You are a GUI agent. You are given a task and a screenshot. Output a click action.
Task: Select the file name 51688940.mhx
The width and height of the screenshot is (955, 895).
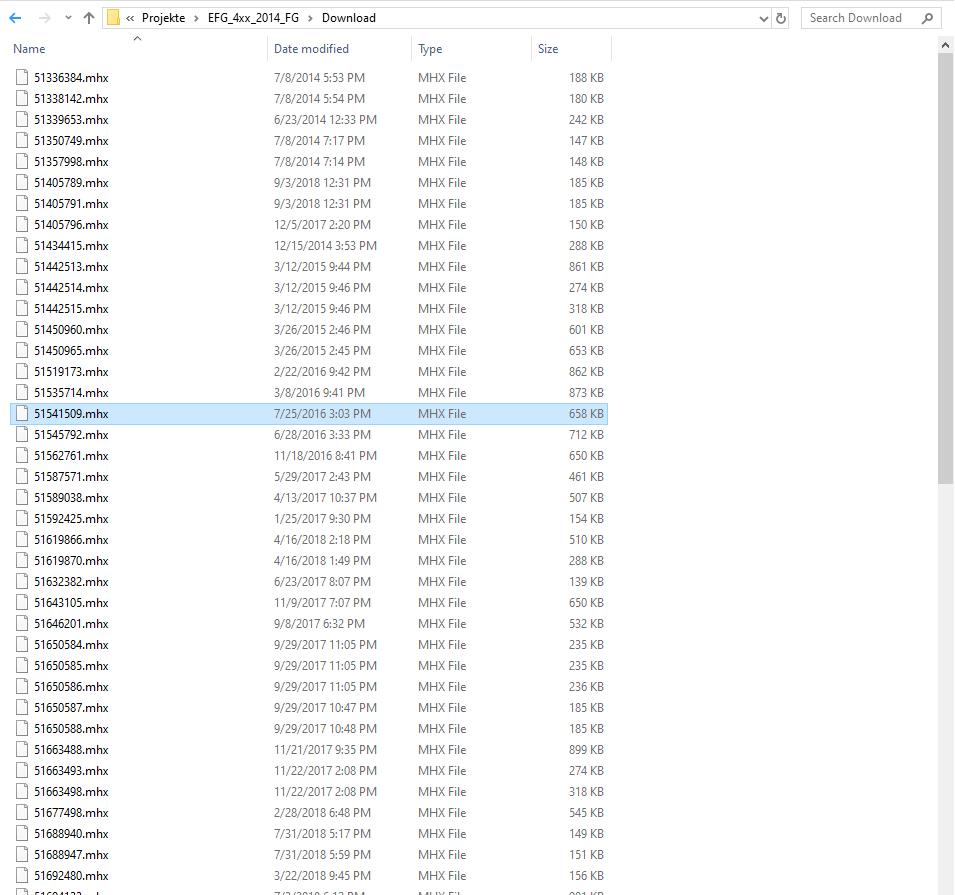[71, 834]
